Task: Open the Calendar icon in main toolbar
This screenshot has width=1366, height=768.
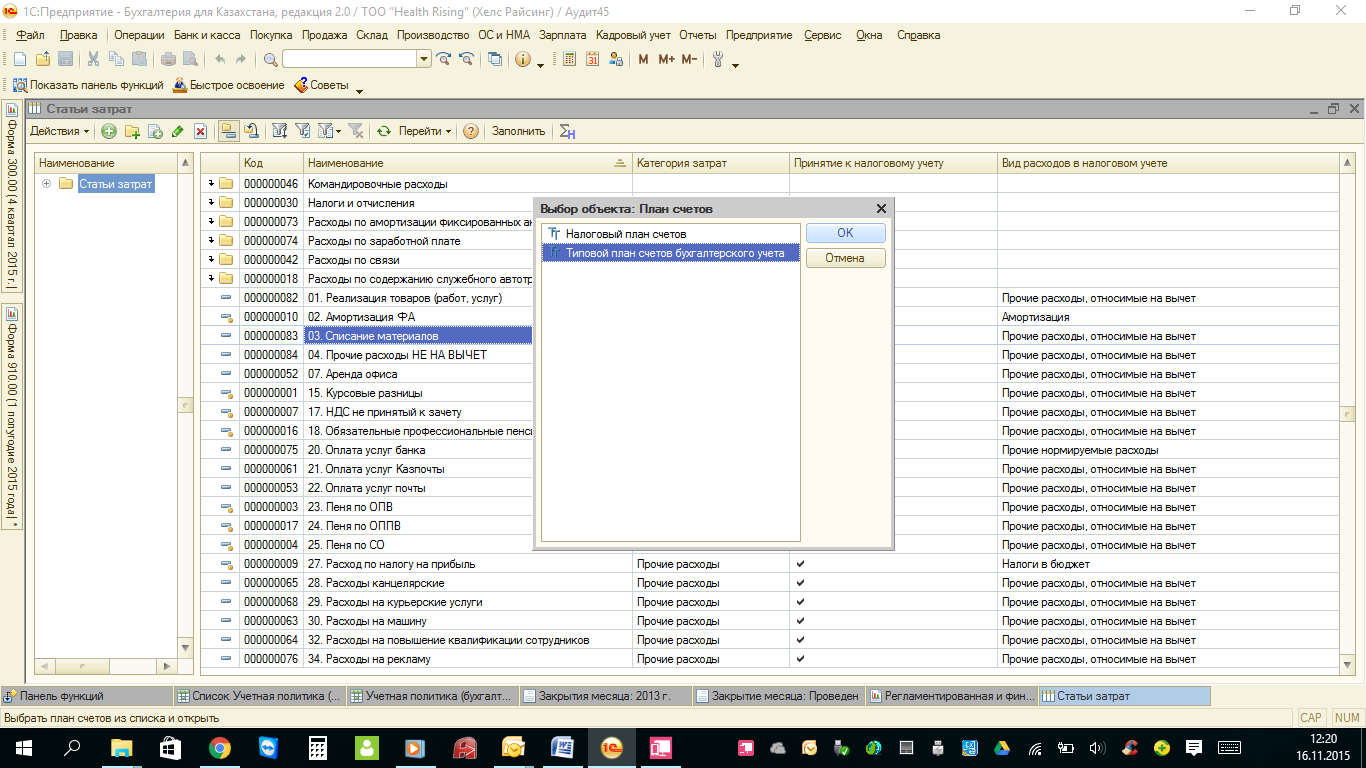Action: [592, 60]
